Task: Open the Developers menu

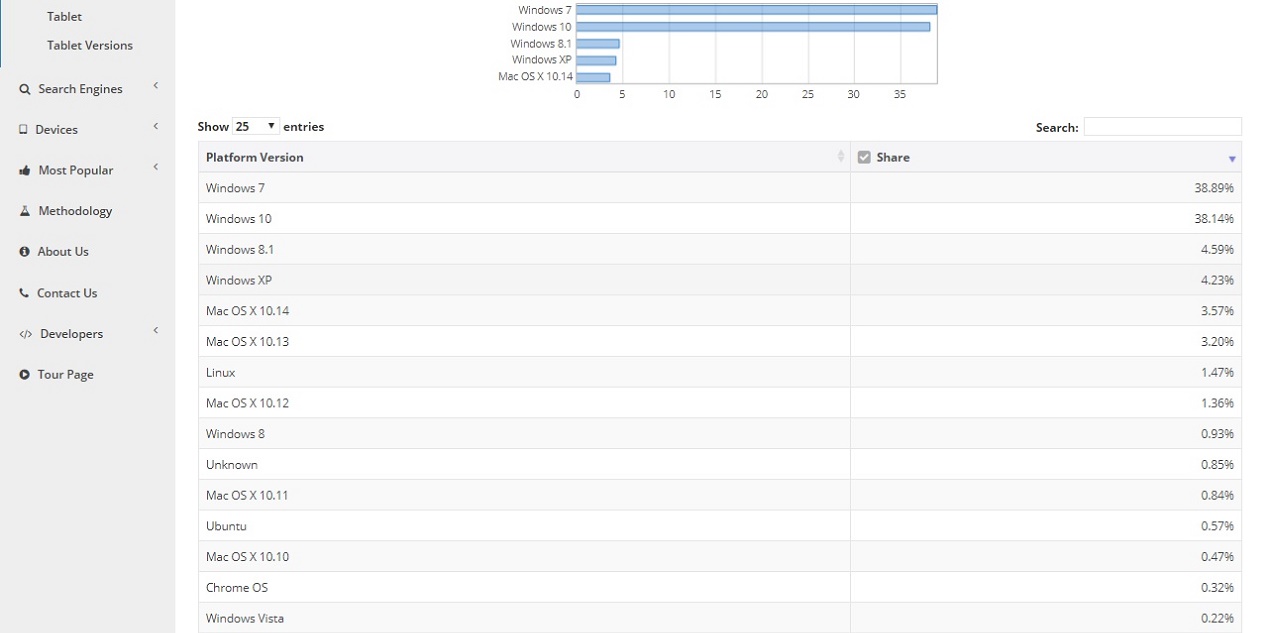Action: point(71,334)
